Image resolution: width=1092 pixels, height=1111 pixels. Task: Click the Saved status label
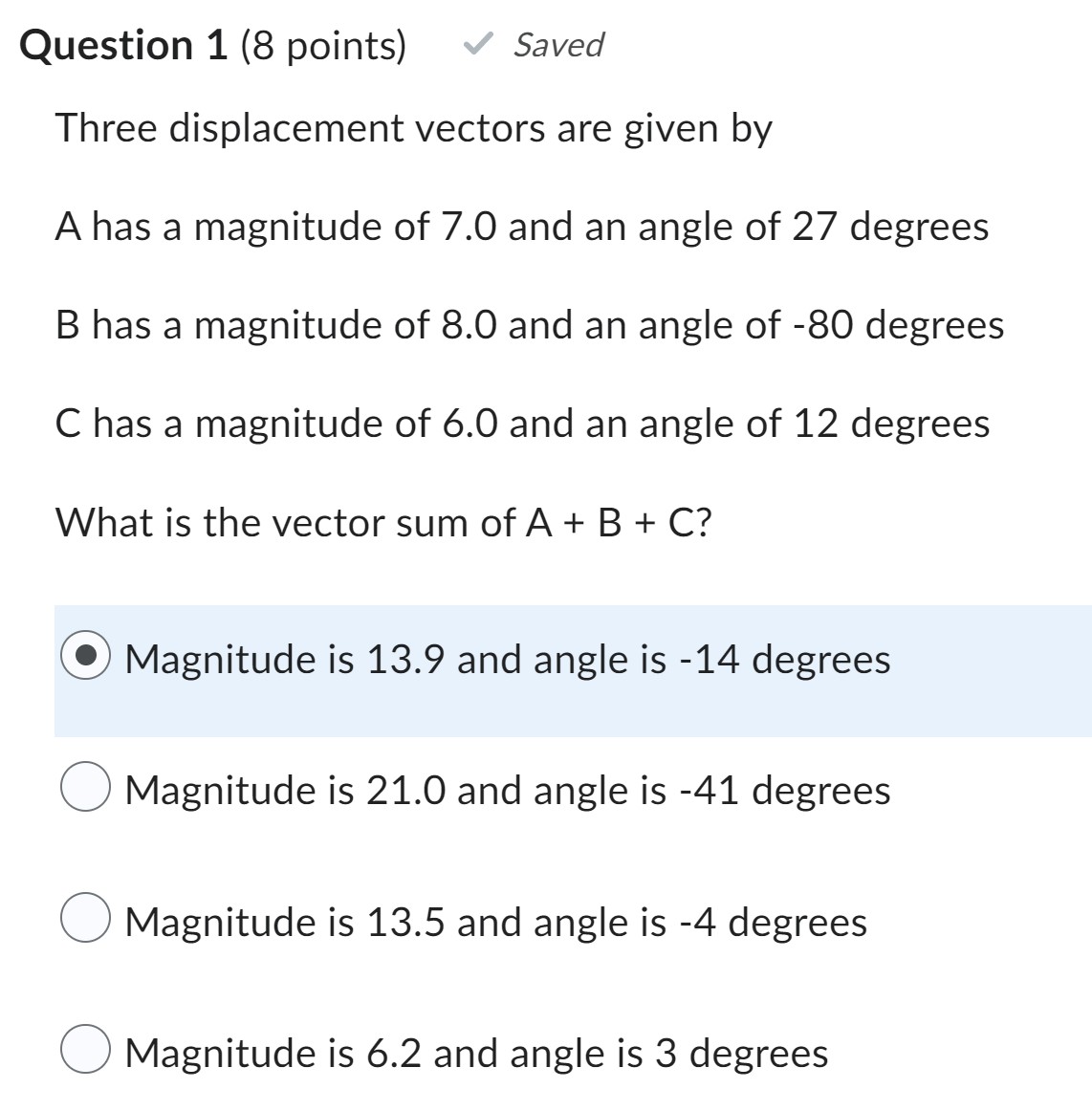pos(557,43)
